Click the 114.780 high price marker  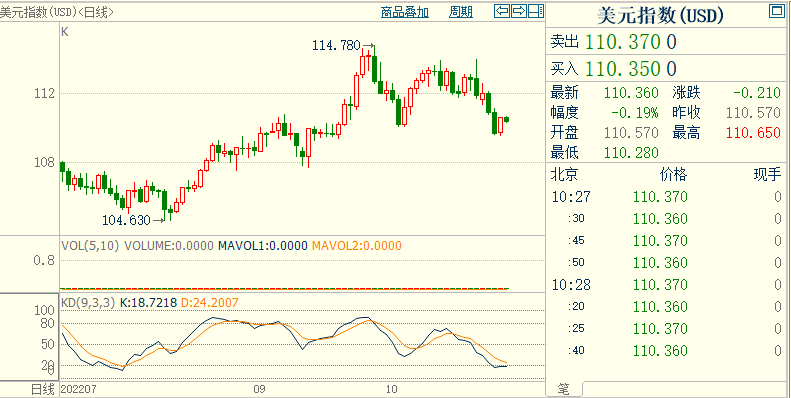336,46
